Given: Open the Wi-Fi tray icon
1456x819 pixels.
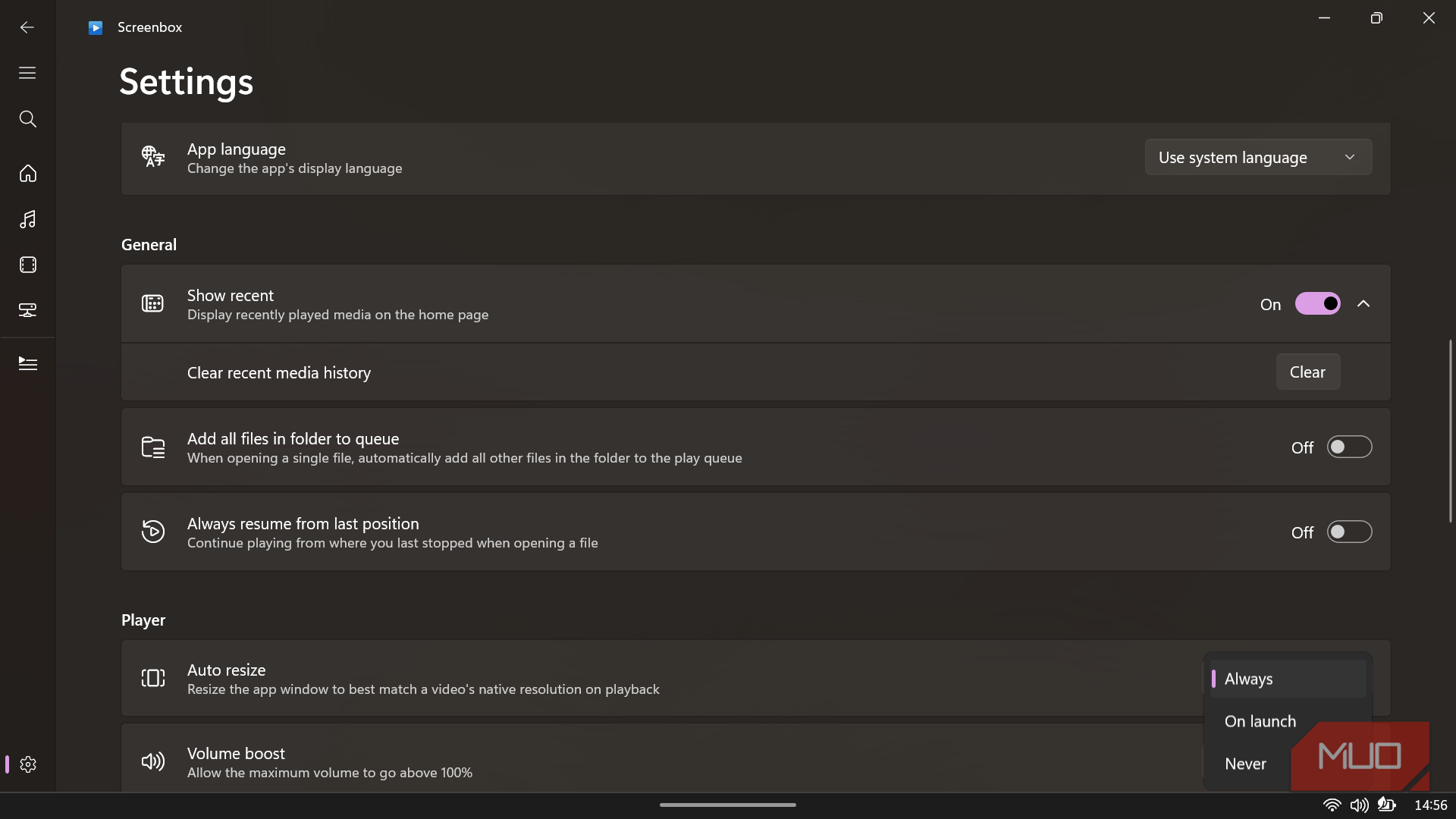Looking at the screenshot, I should (1332, 805).
